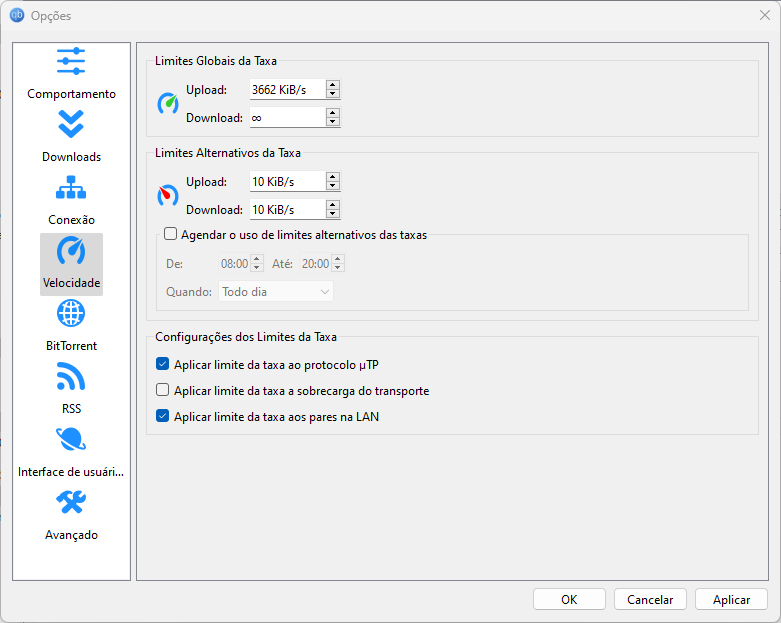Click the Configurações dos Limites da Taxa heading
781x623 pixels.
246,337
